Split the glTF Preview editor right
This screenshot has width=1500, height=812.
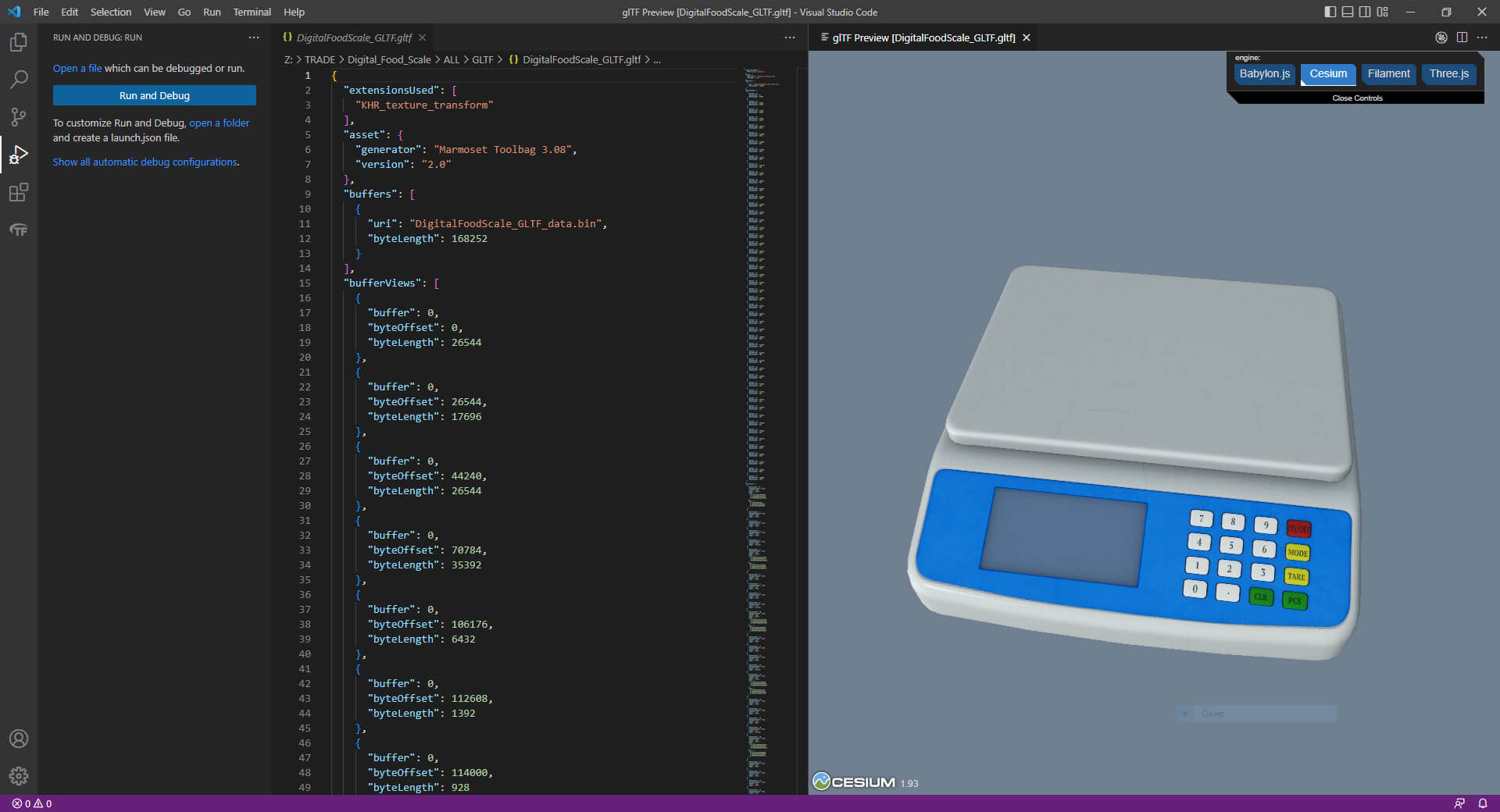1462,37
